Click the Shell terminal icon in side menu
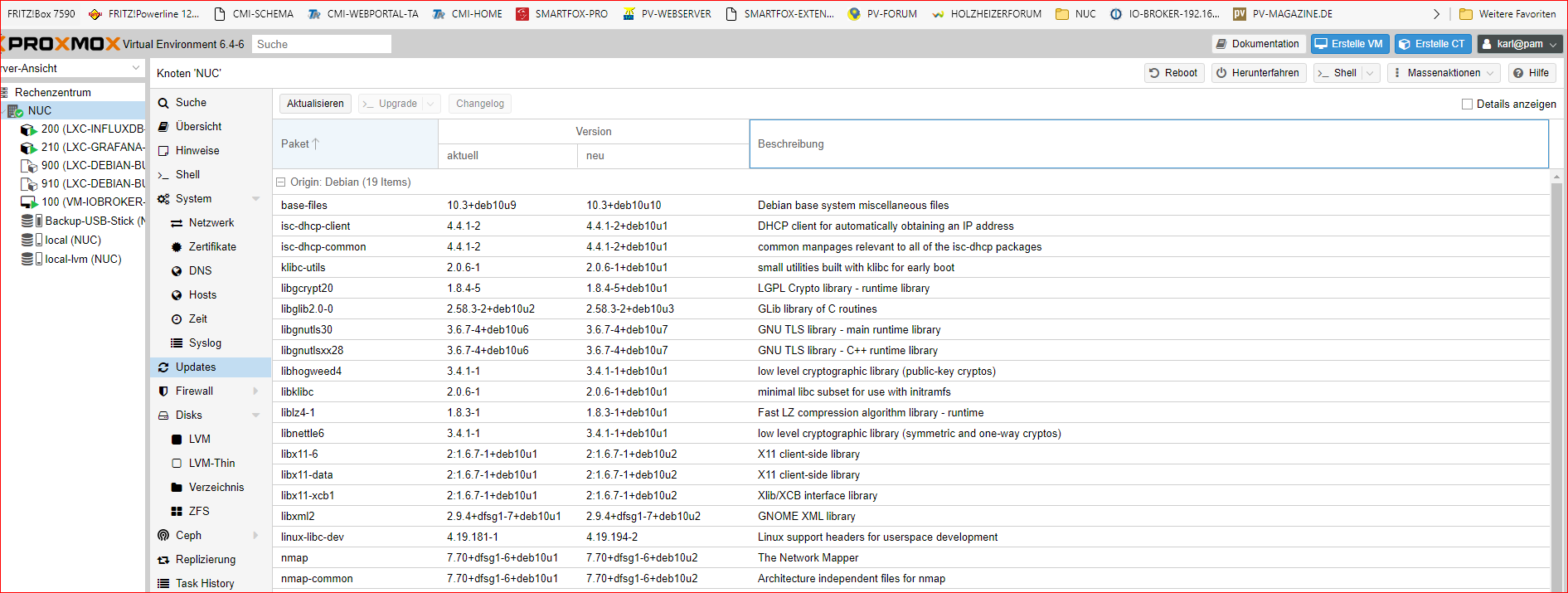Viewport: 1568px width, 593px height. [163, 175]
